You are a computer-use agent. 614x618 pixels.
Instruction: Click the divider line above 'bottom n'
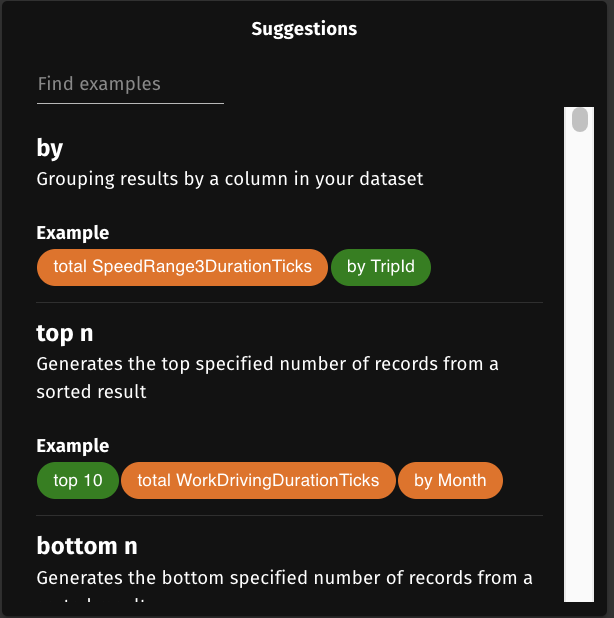pos(290,516)
